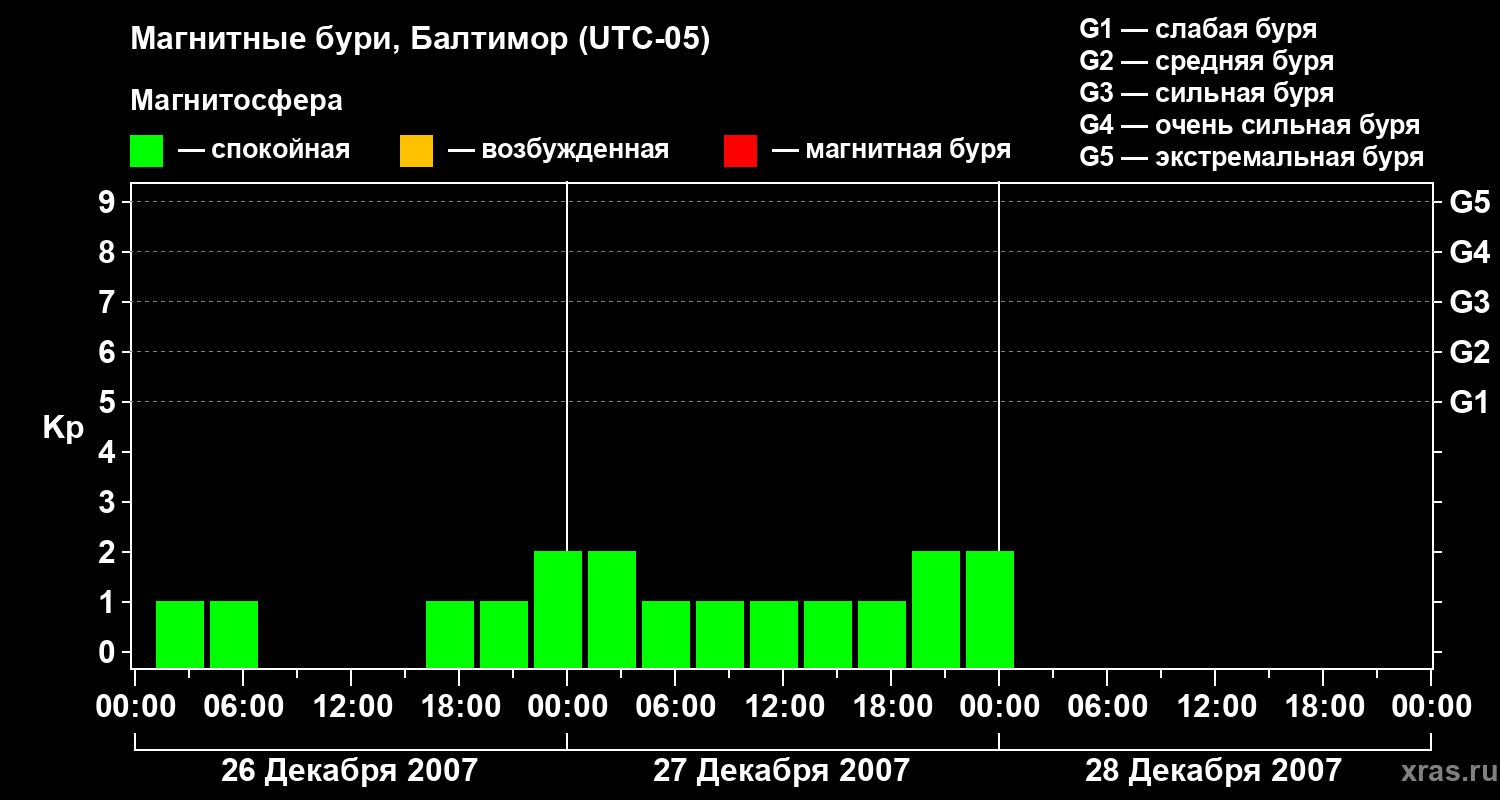Image resolution: width=1500 pixels, height=800 pixels.
Task: Click the Kp 2 bar crossing midnight into 28 December
Action: coord(990,609)
